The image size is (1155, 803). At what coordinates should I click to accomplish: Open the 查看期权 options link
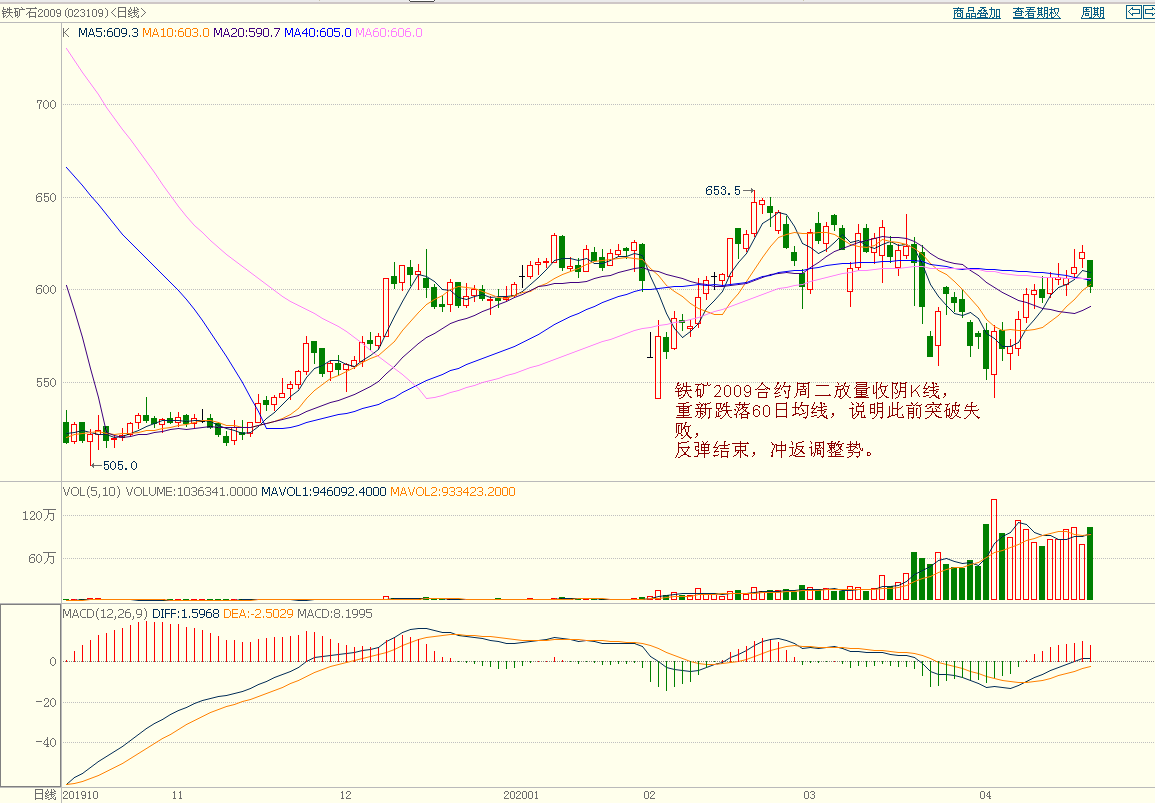[1036, 13]
